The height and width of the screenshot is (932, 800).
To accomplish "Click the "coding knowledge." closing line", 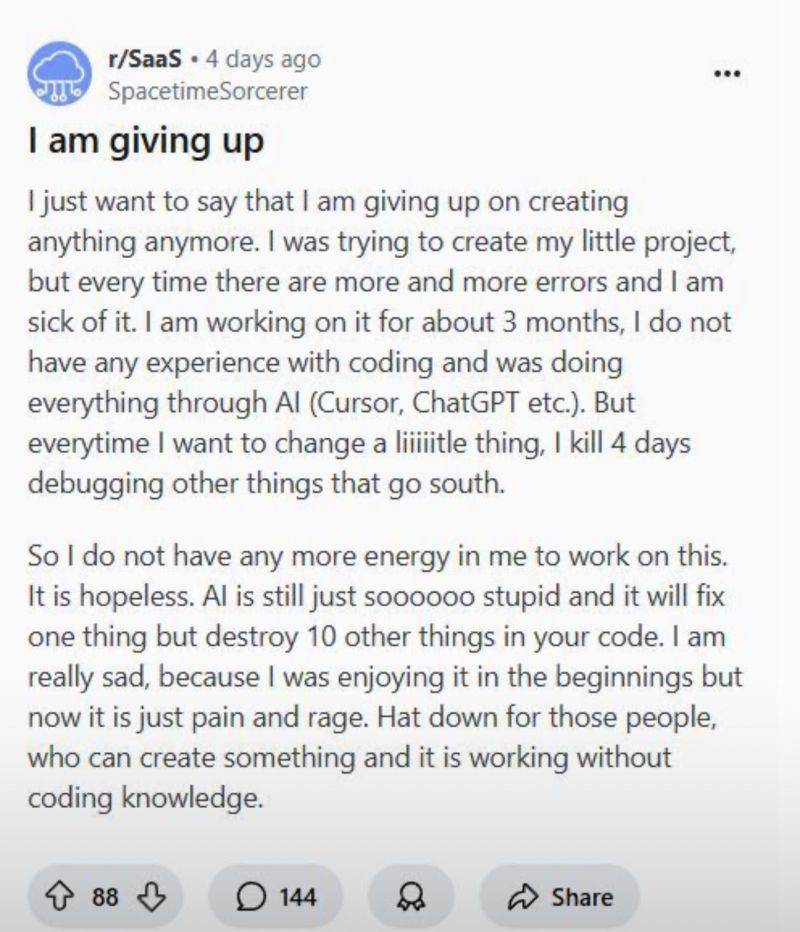I will [x=146, y=799].
